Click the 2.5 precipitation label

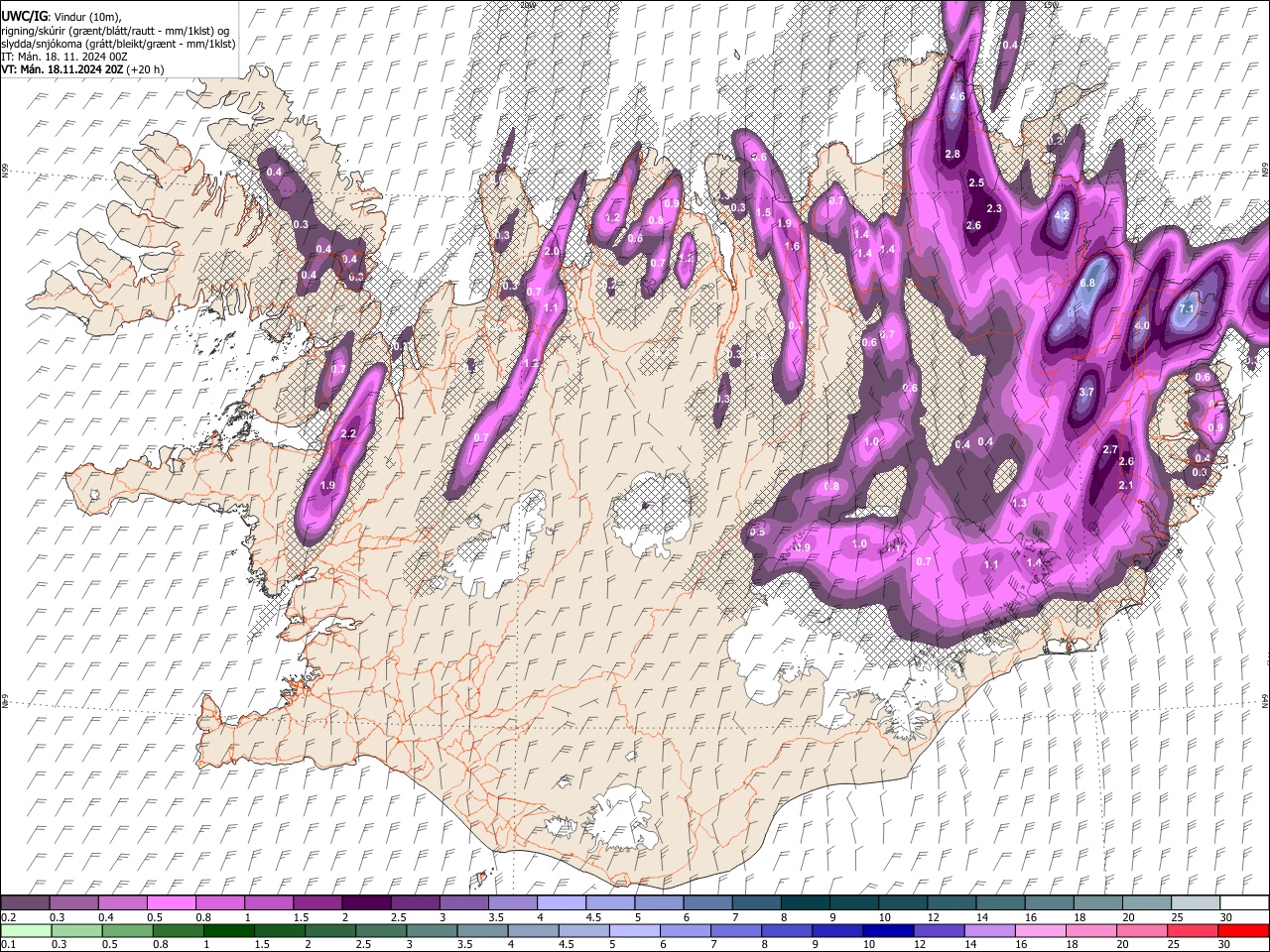click(976, 182)
